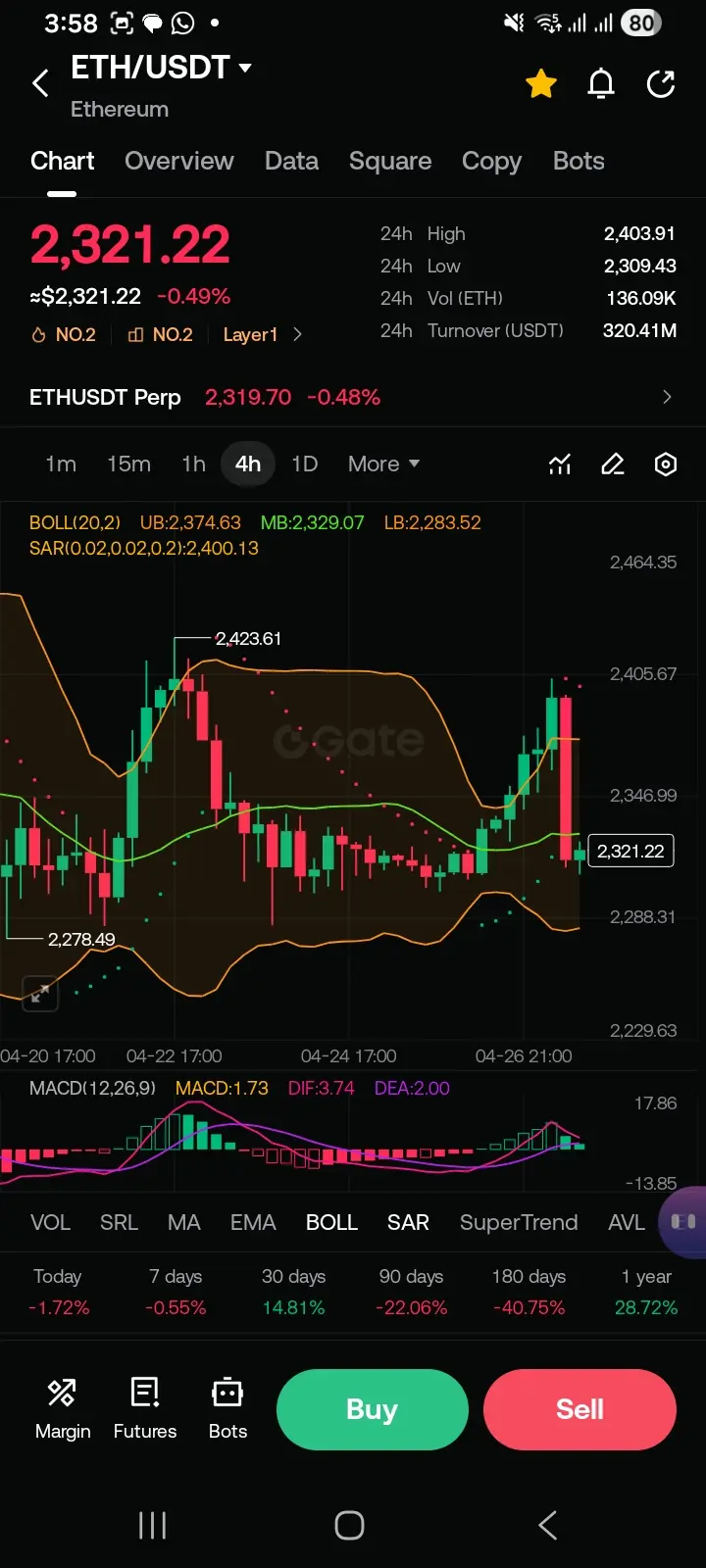This screenshot has width=706, height=1568.
Task: Open the Square tab
Action: pyautogui.click(x=390, y=161)
